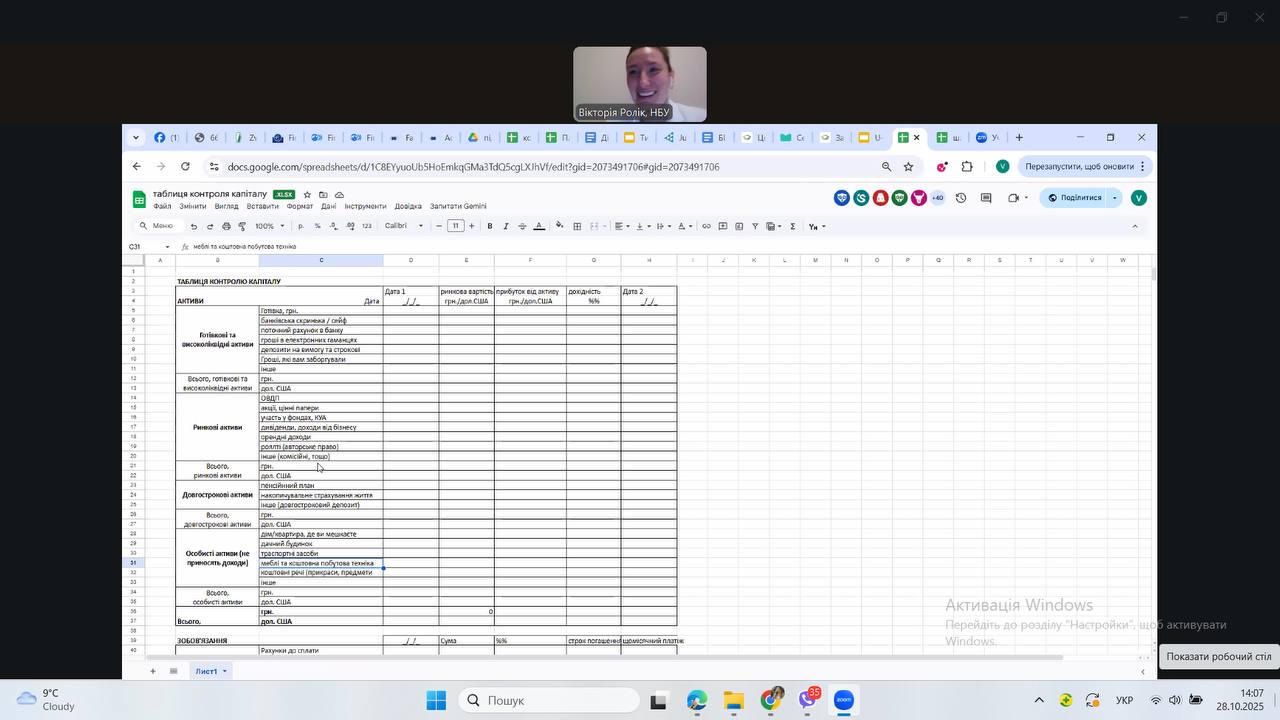This screenshot has width=1280, height=720.
Task: Open the Формат menu
Action: pyautogui.click(x=300, y=206)
